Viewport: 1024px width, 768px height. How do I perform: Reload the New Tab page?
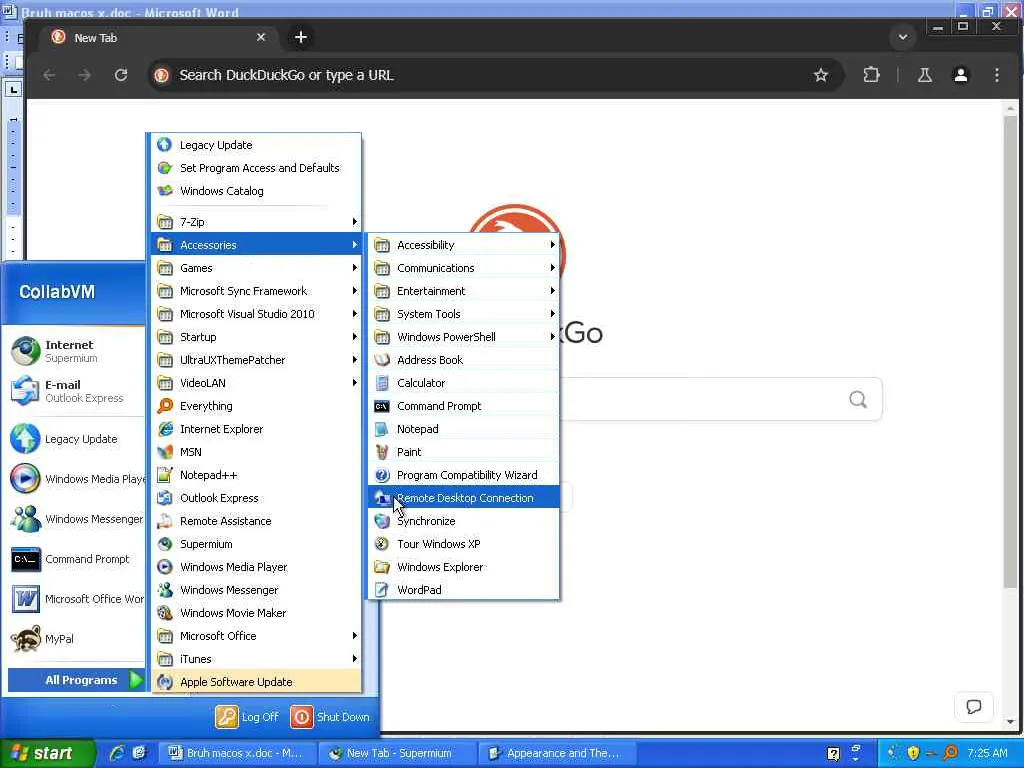(x=121, y=75)
